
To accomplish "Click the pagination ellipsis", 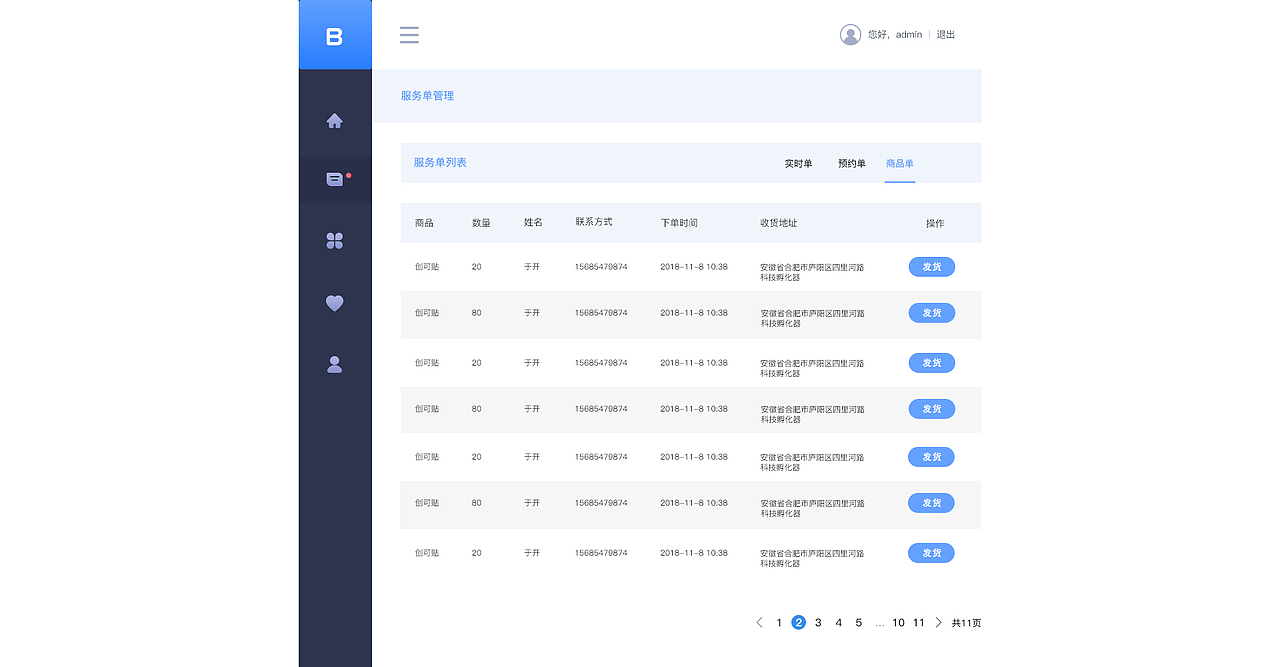I will (879, 624).
